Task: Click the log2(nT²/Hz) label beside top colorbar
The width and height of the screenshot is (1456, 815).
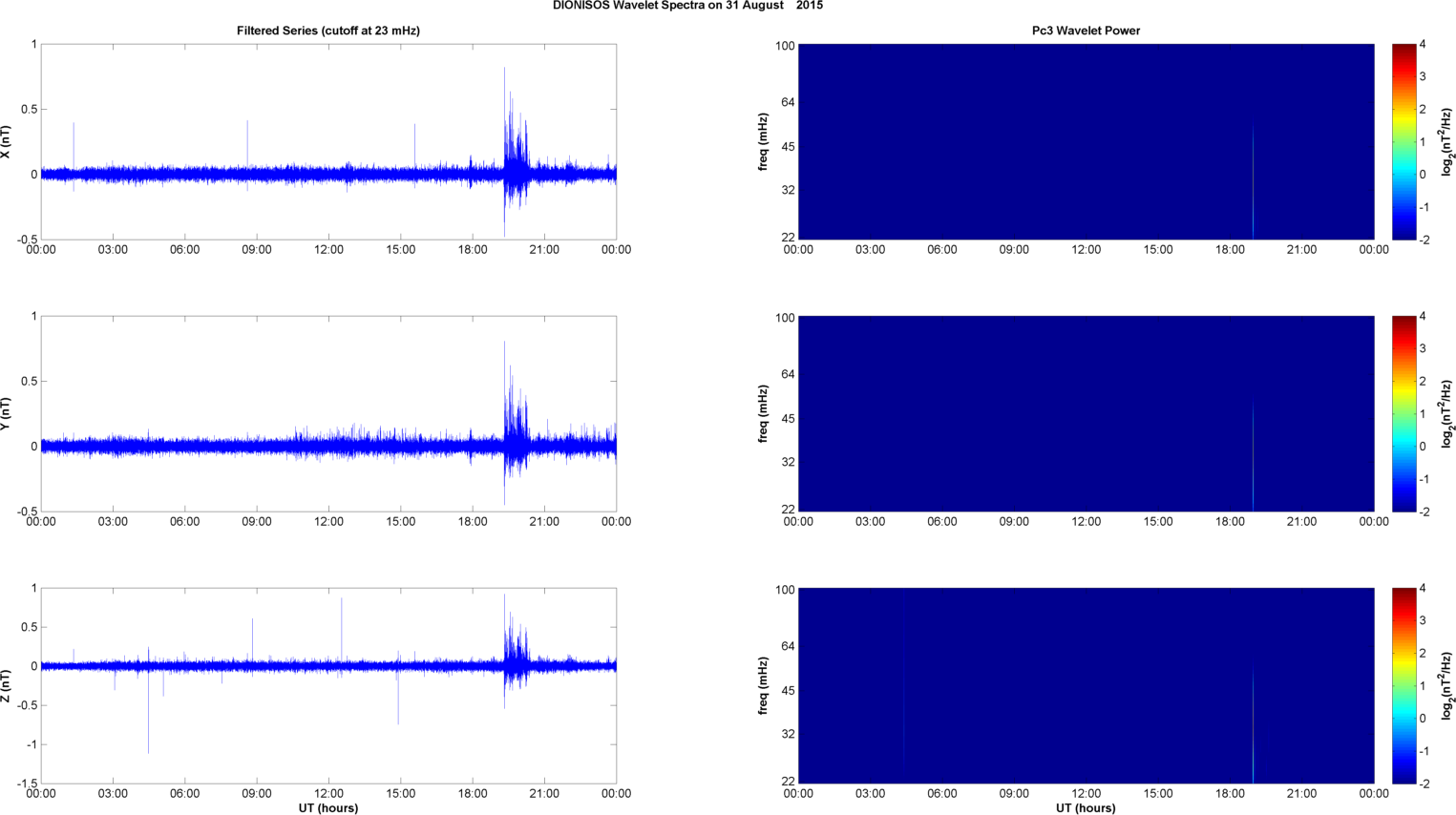Action: pos(1446,142)
